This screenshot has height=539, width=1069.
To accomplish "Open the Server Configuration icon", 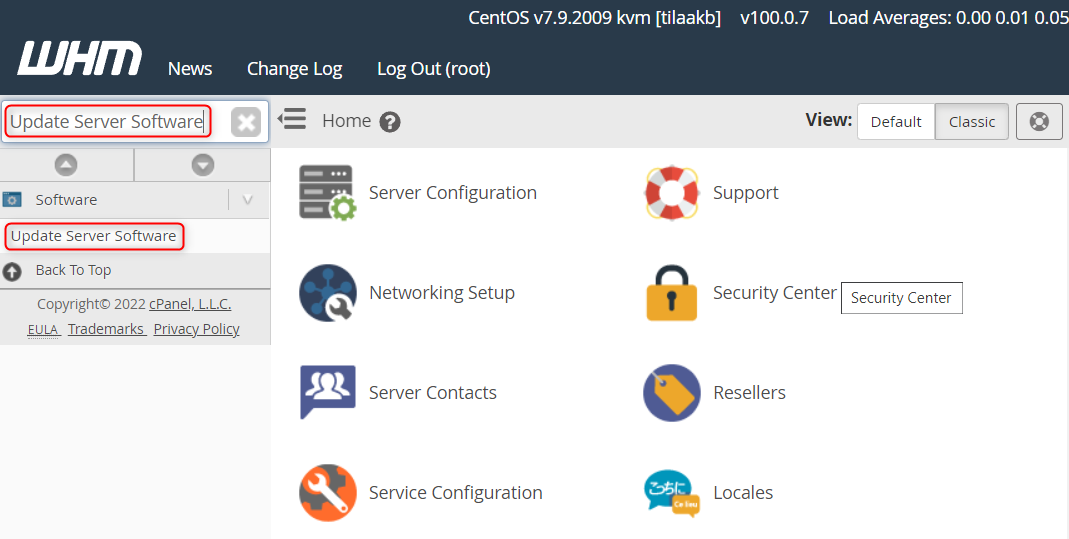I will click(x=327, y=192).
